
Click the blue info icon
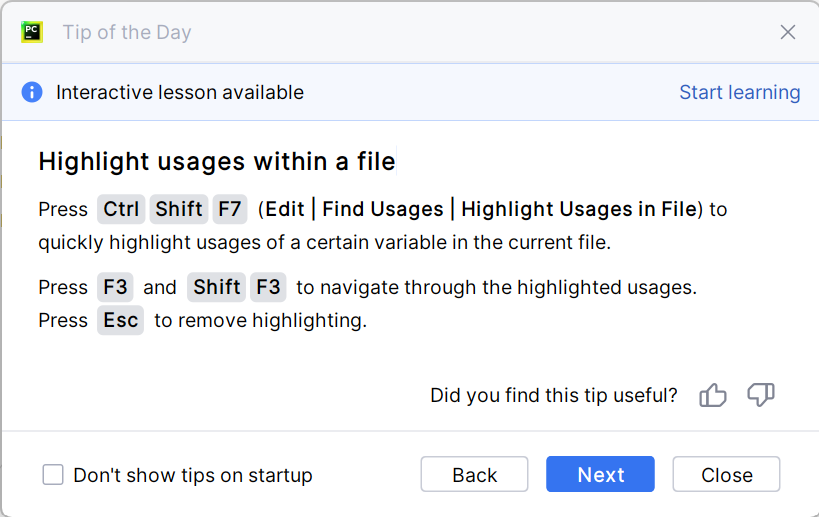coord(32,92)
